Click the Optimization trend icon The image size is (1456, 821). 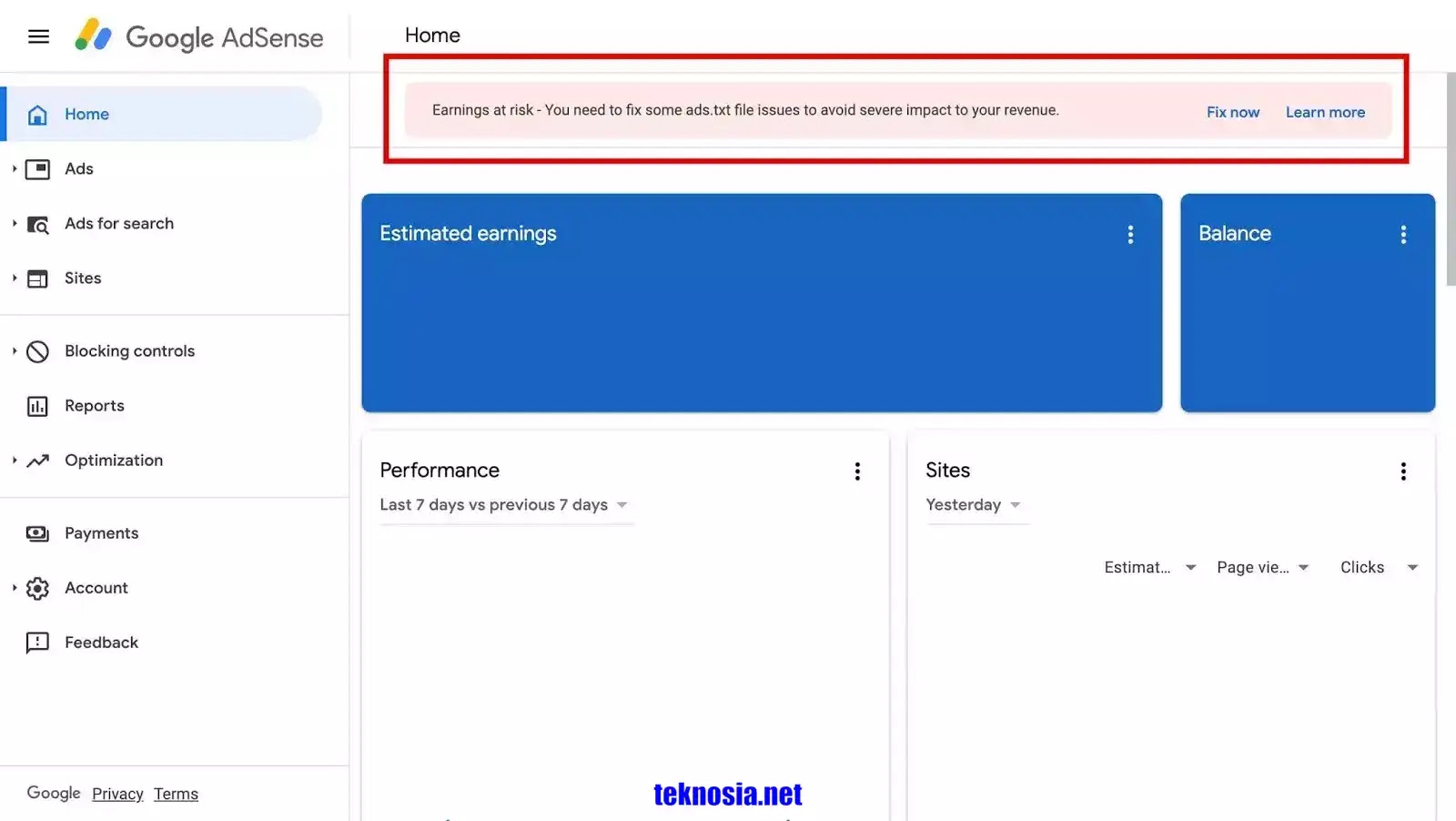point(37,461)
